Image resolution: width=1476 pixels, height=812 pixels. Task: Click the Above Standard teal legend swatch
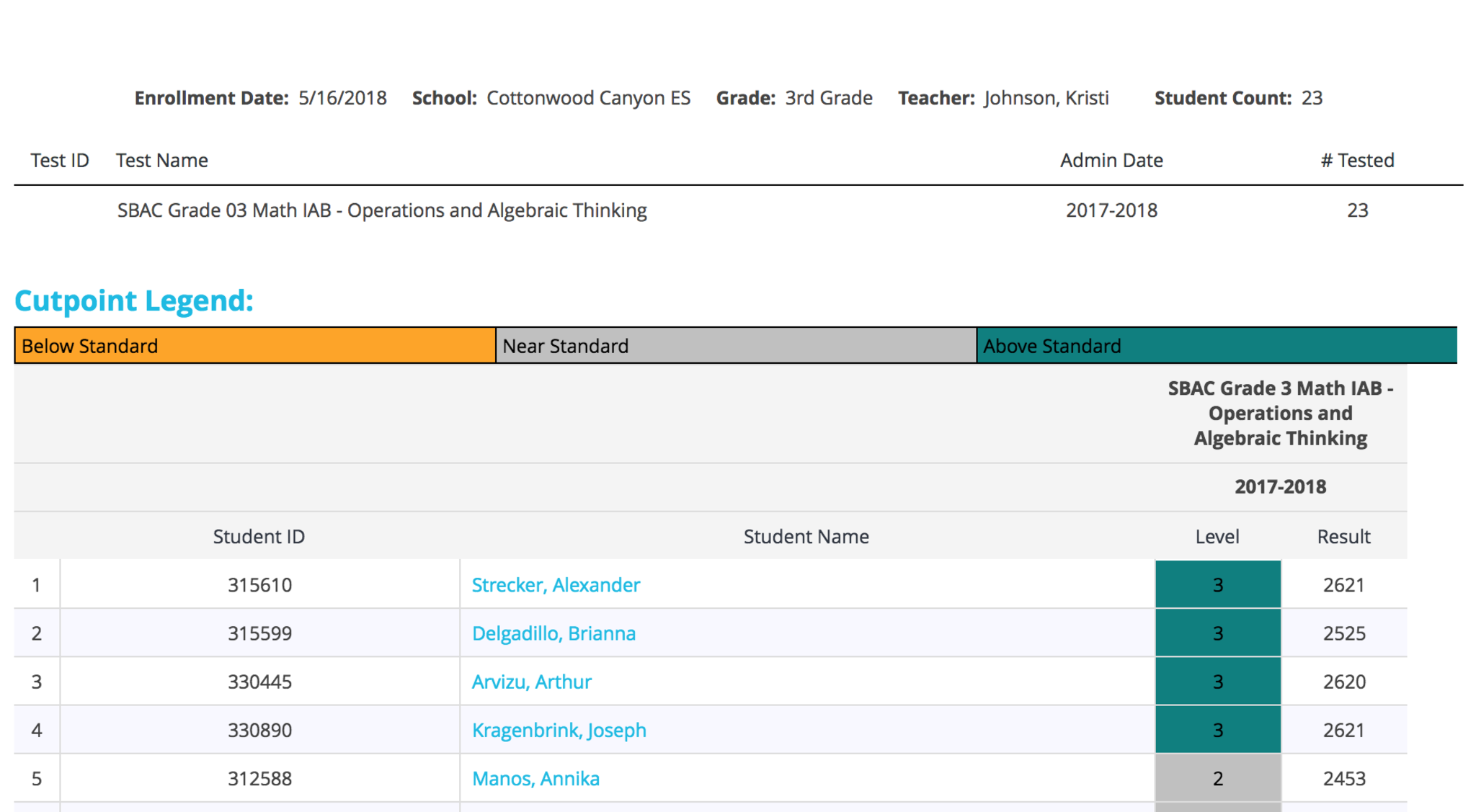[x=1216, y=346]
